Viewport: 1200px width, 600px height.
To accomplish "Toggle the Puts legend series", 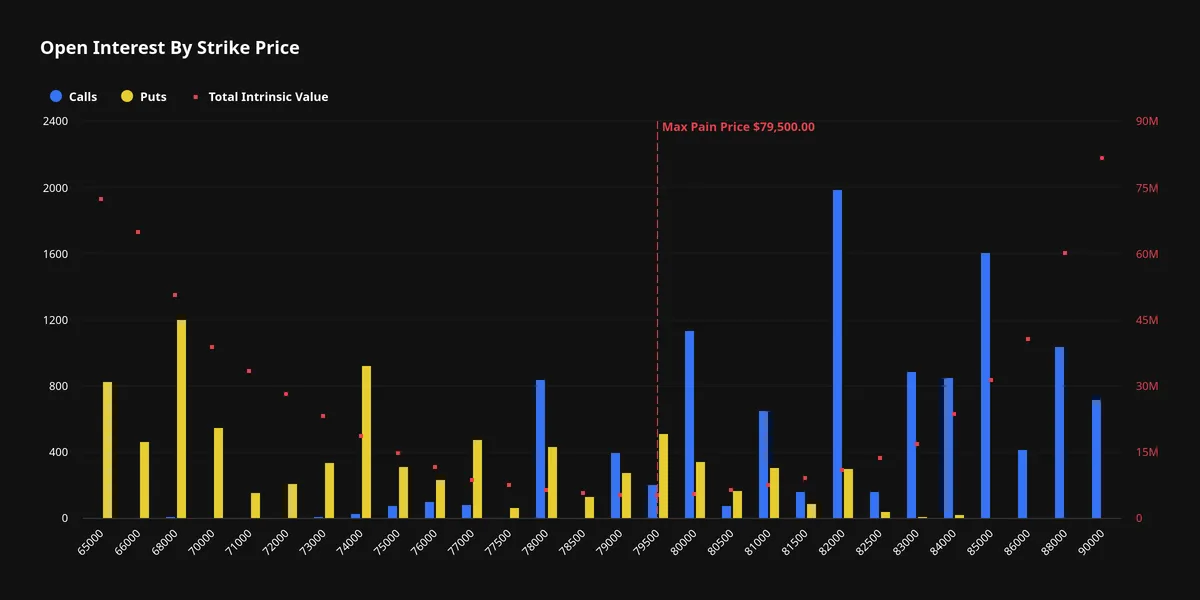I will [x=144, y=97].
